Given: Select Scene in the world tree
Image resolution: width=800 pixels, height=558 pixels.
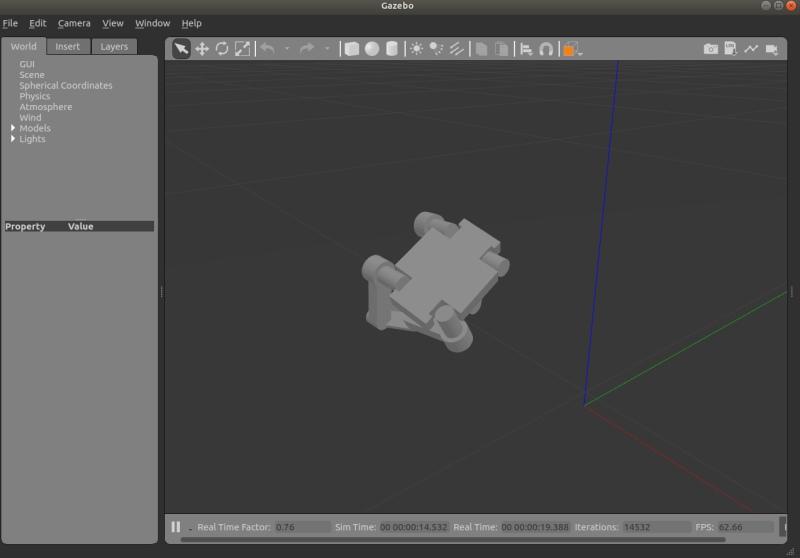Looking at the screenshot, I should [32, 75].
